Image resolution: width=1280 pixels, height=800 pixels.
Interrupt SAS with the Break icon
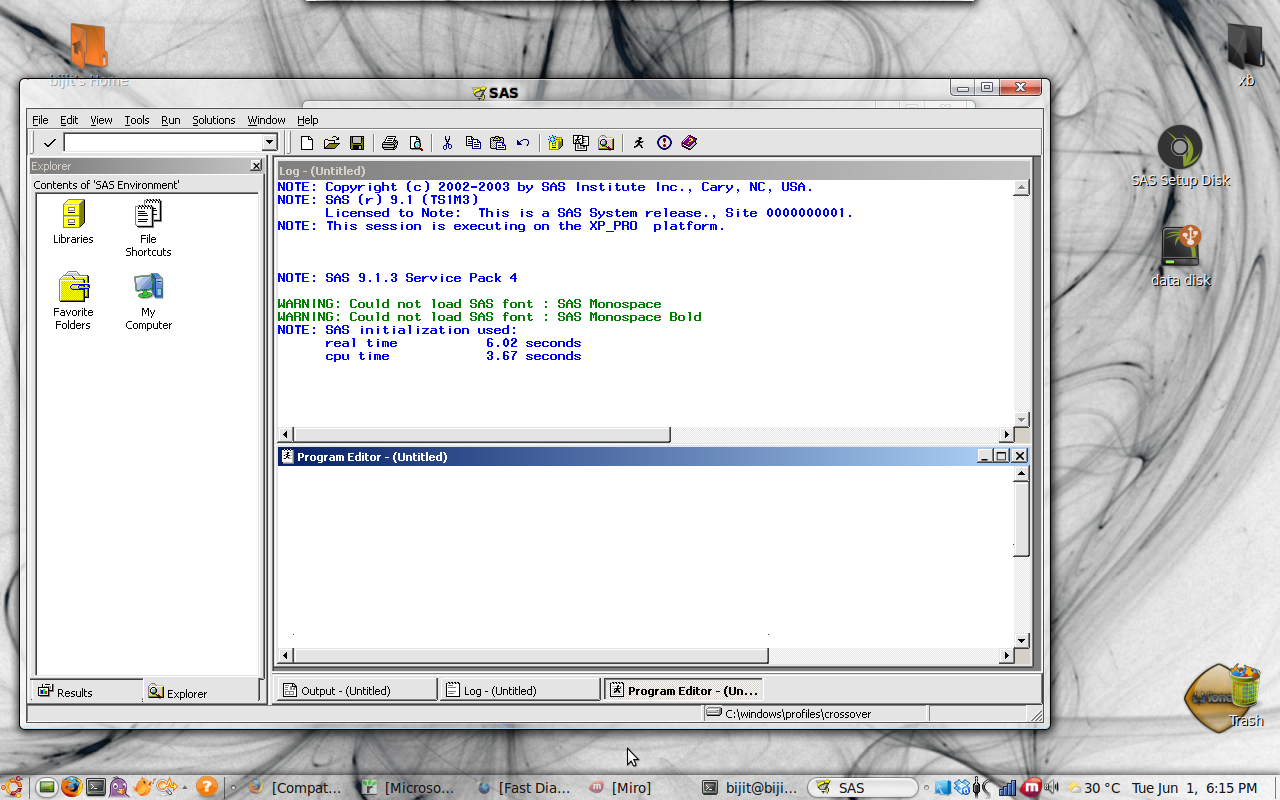coord(663,142)
